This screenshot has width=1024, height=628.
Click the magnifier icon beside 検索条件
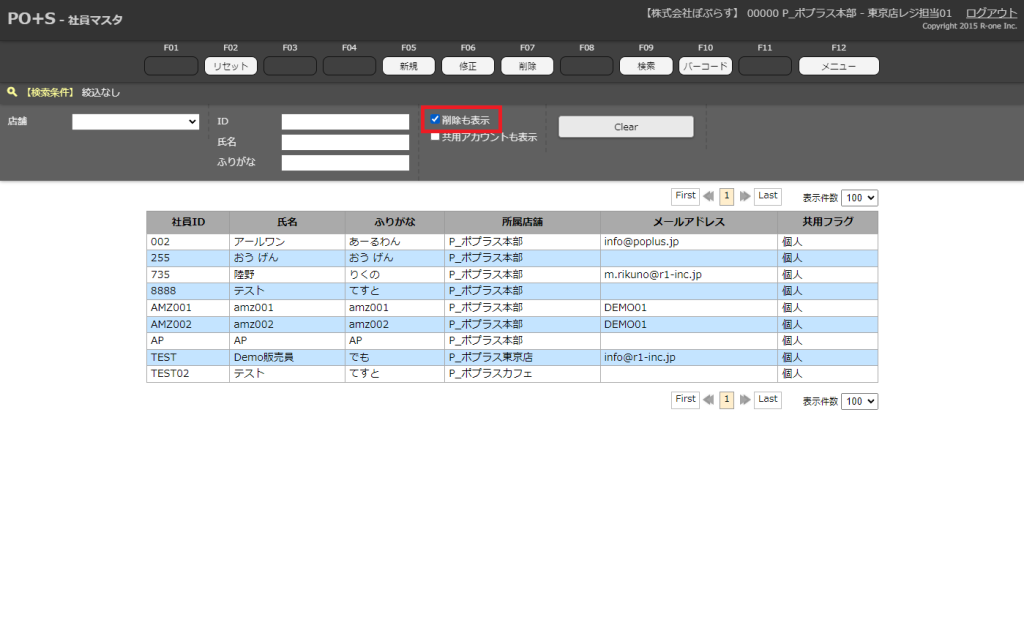12,92
